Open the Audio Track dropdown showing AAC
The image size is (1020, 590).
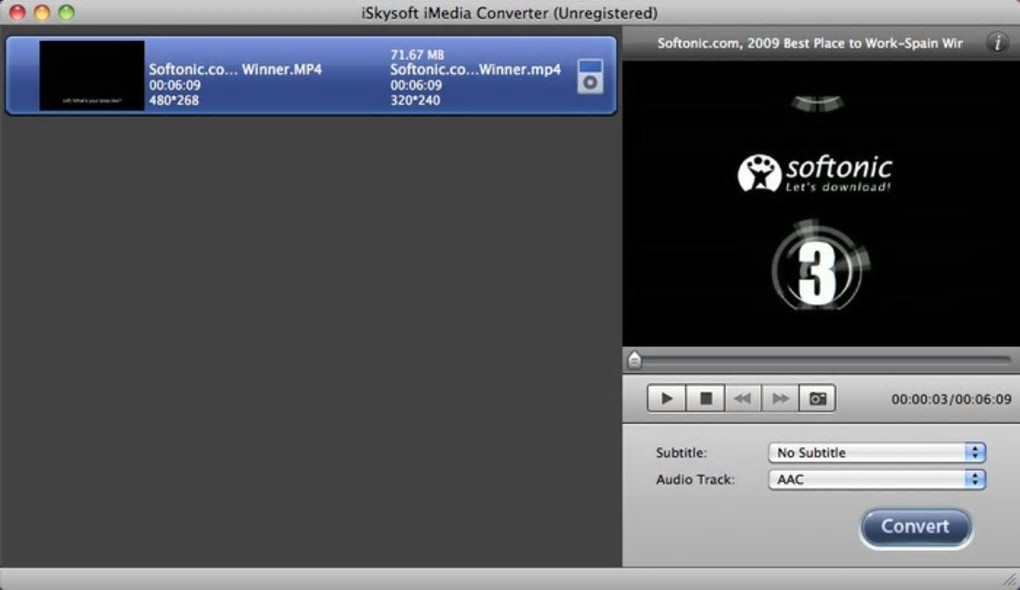click(877, 479)
